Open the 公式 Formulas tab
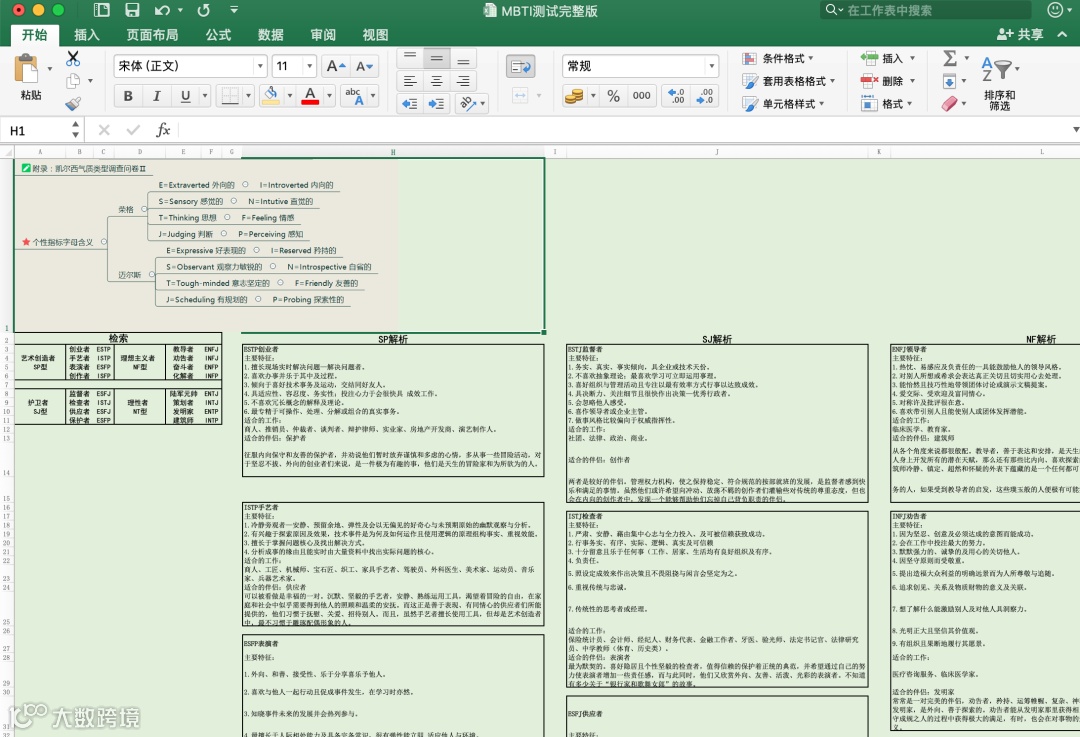Screen dimensions: 1080x737 pyautogui.click(x=218, y=35)
